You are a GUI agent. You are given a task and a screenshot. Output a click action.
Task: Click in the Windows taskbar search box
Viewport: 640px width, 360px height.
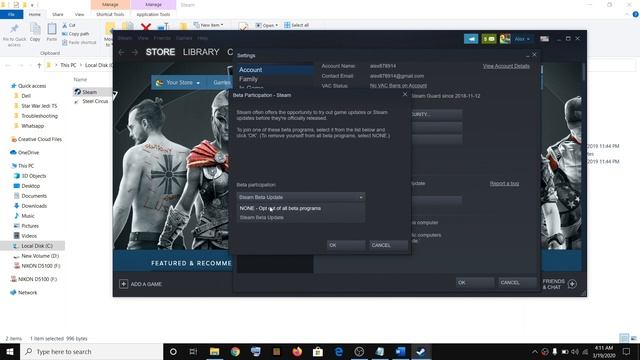[91, 351]
